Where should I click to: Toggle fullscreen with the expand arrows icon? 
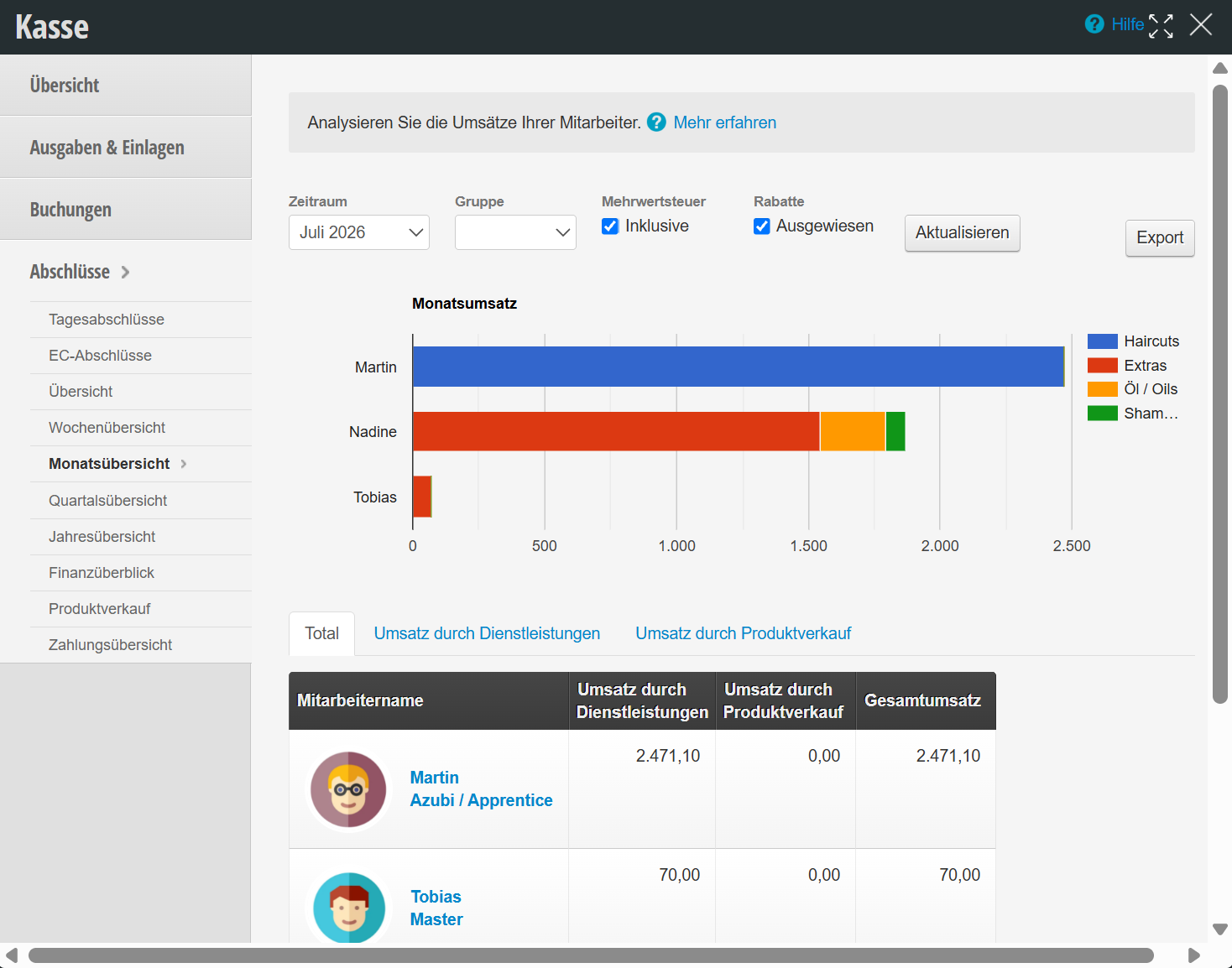1161,26
